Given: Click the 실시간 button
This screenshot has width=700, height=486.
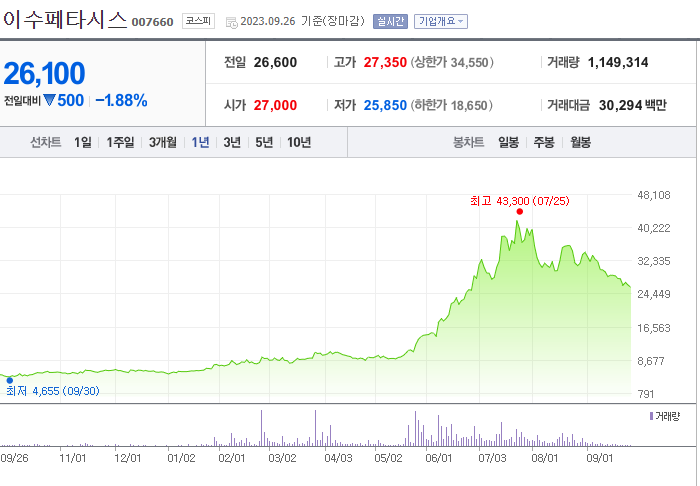Looking at the screenshot, I should 390,21.
